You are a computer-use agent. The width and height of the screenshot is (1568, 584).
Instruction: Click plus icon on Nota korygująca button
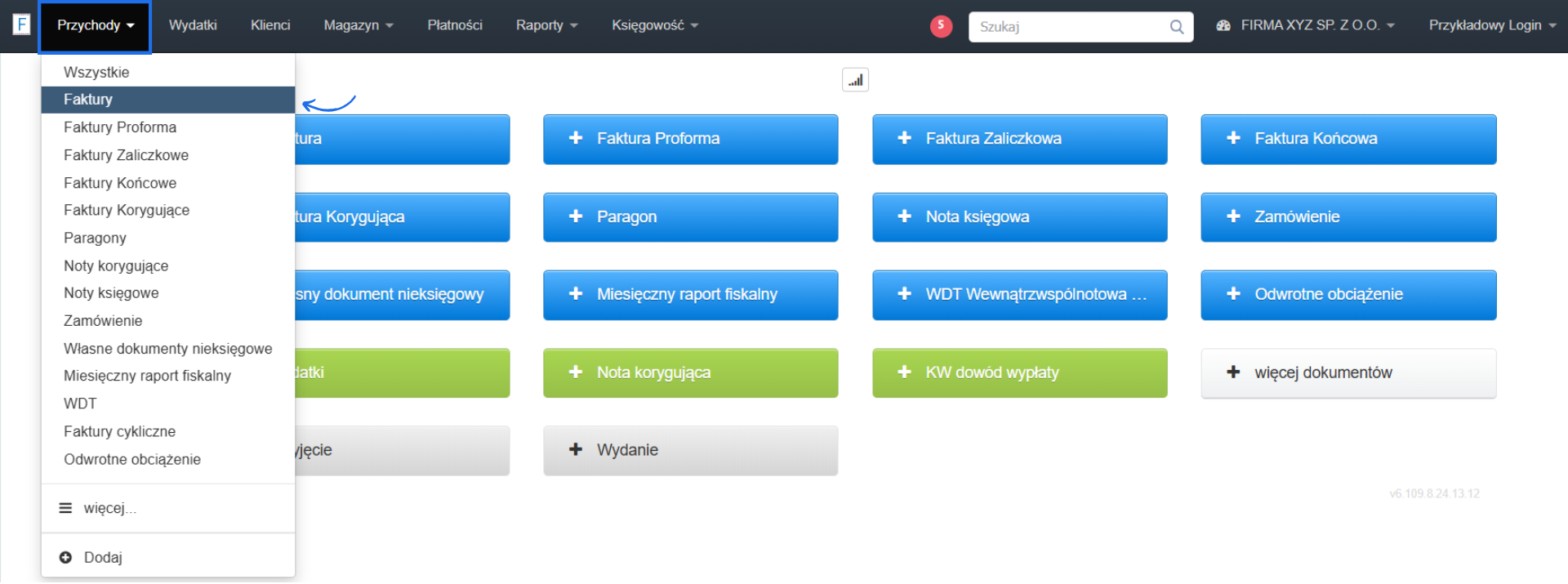coord(576,372)
